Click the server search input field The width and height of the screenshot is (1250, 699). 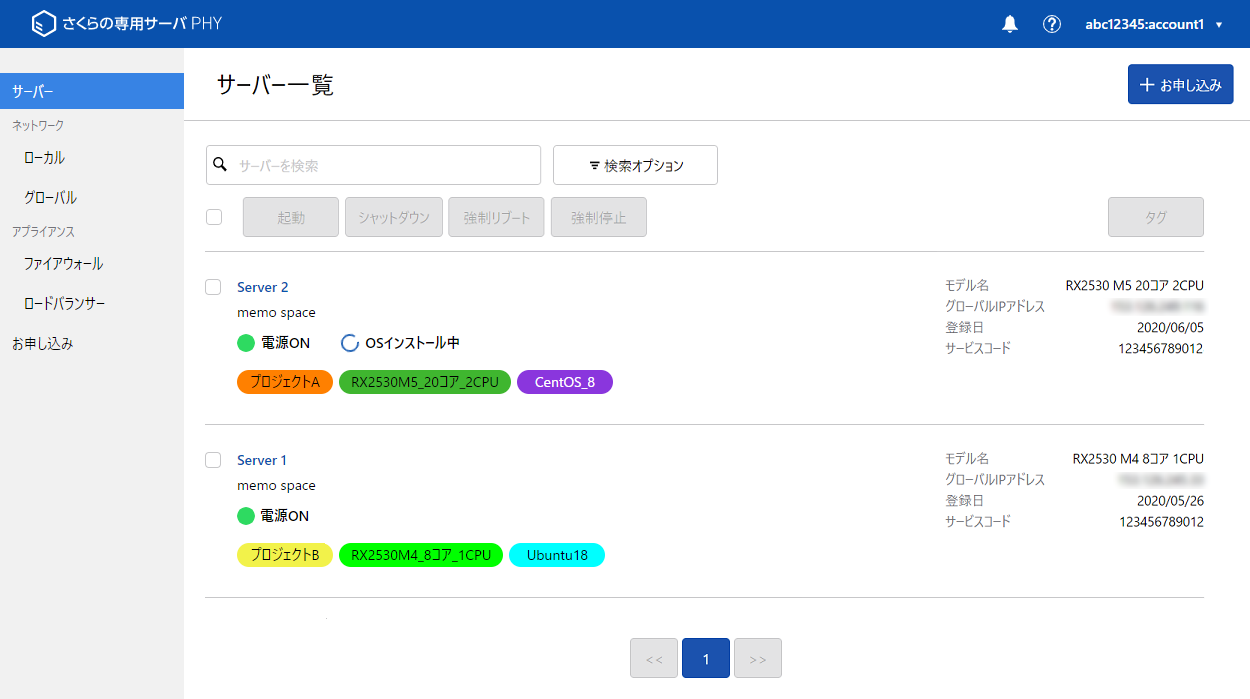[x=385, y=165]
